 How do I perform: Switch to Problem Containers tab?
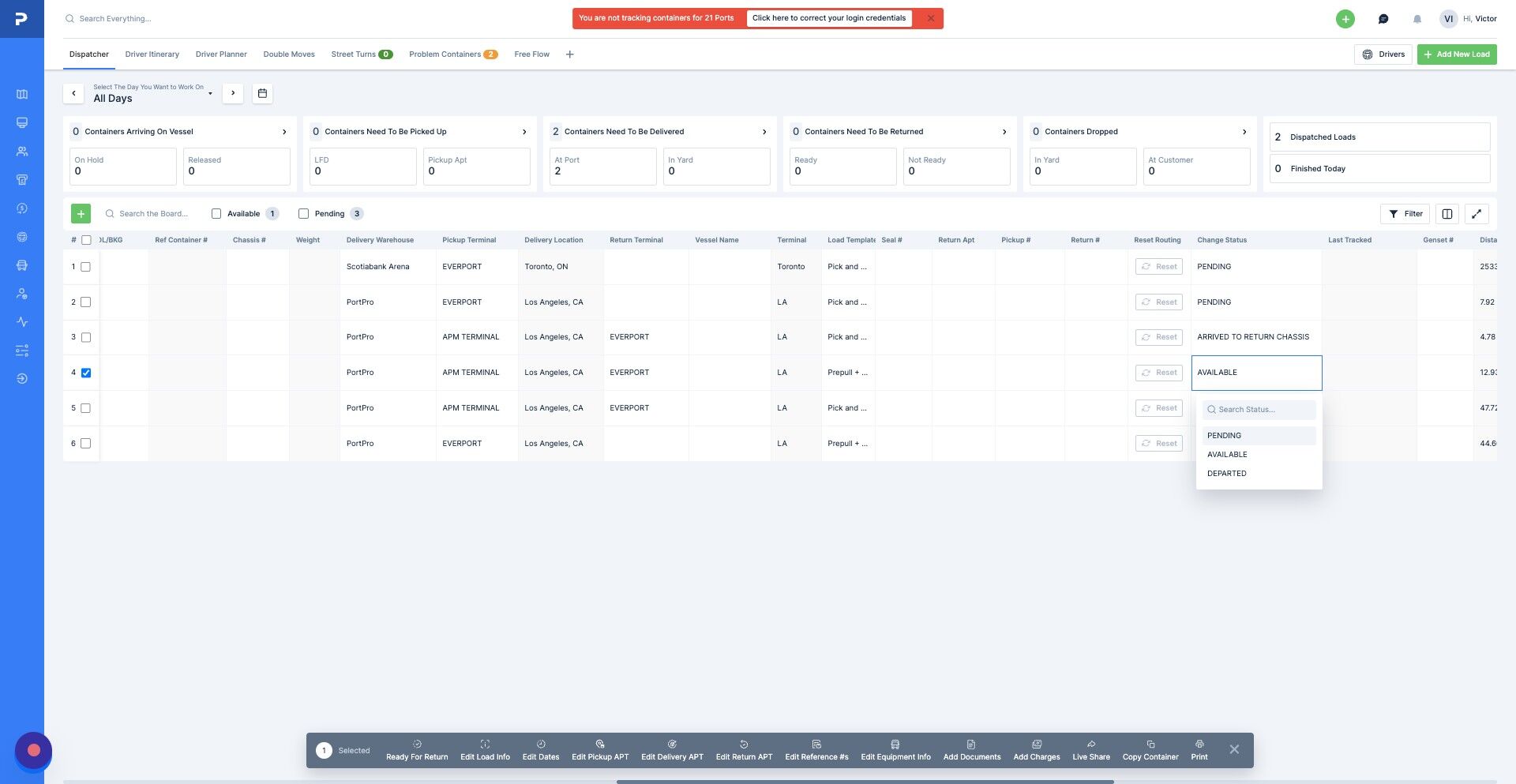coord(453,54)
